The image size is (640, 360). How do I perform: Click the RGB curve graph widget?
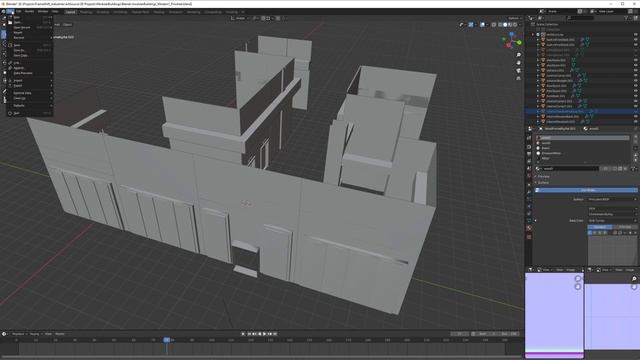click(x=612, y=251)
